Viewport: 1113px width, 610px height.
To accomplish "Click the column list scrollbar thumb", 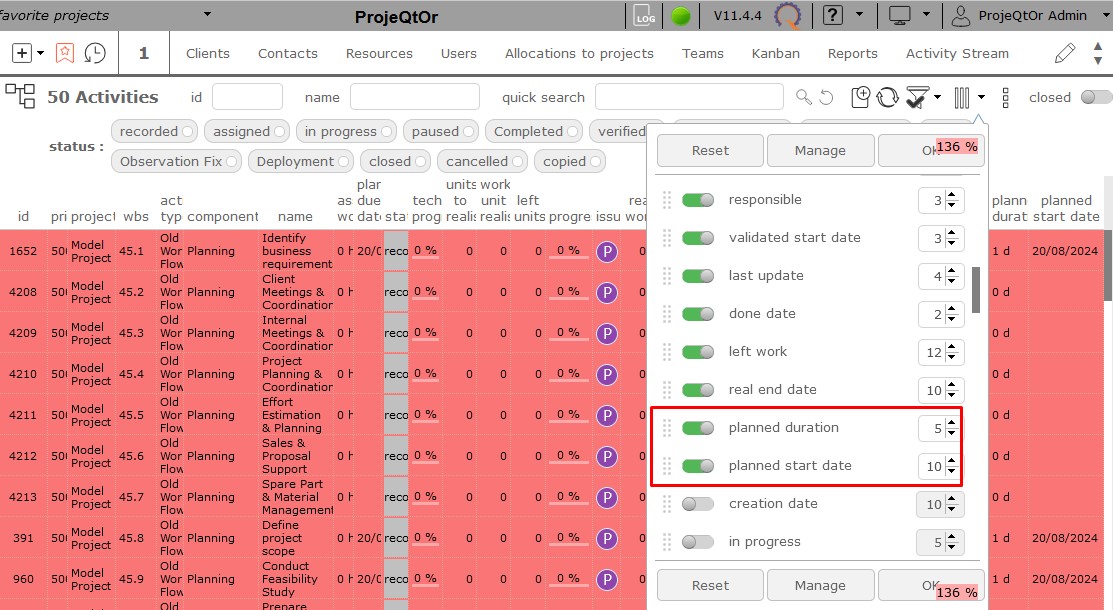I will 976,290.
